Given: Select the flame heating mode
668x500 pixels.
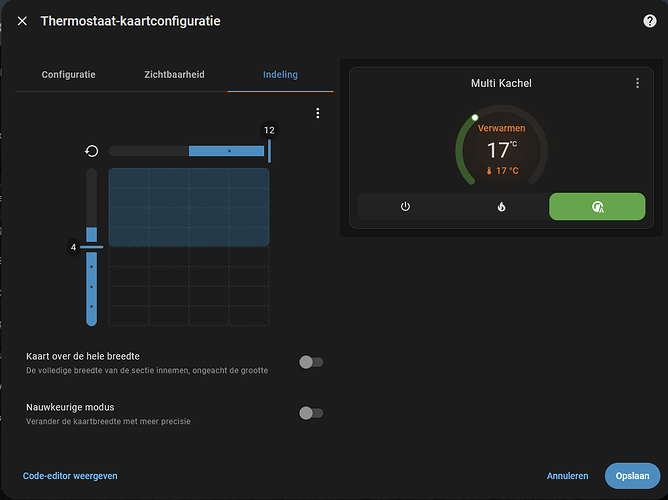Looking at the screenshot, I should [501, 207].
